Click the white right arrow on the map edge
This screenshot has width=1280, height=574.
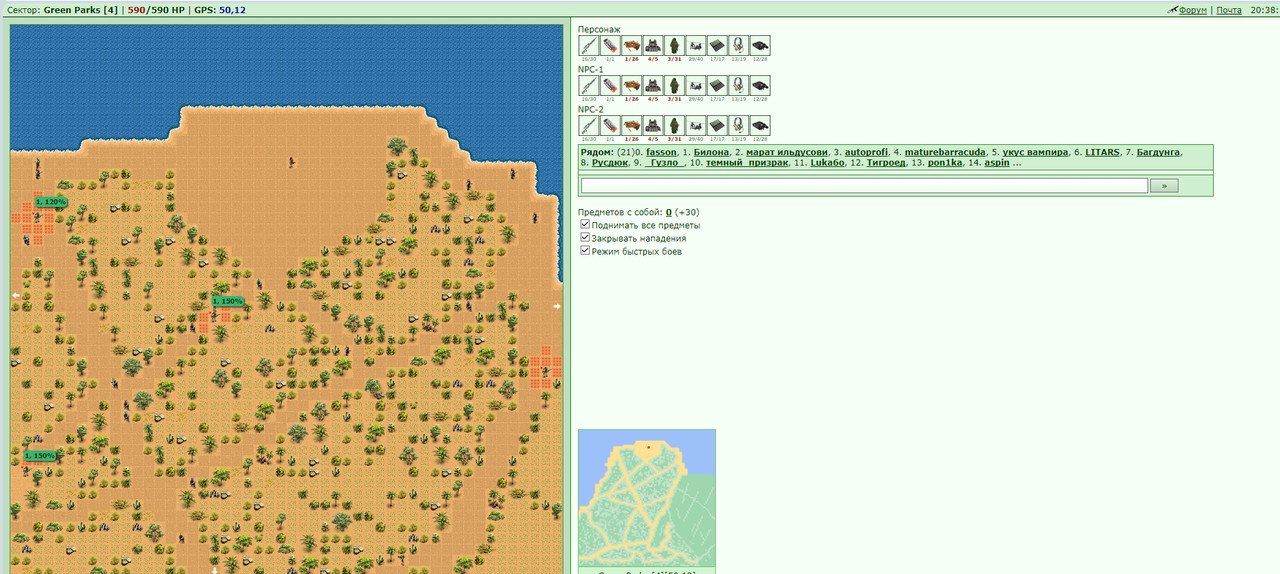(557, 306)
